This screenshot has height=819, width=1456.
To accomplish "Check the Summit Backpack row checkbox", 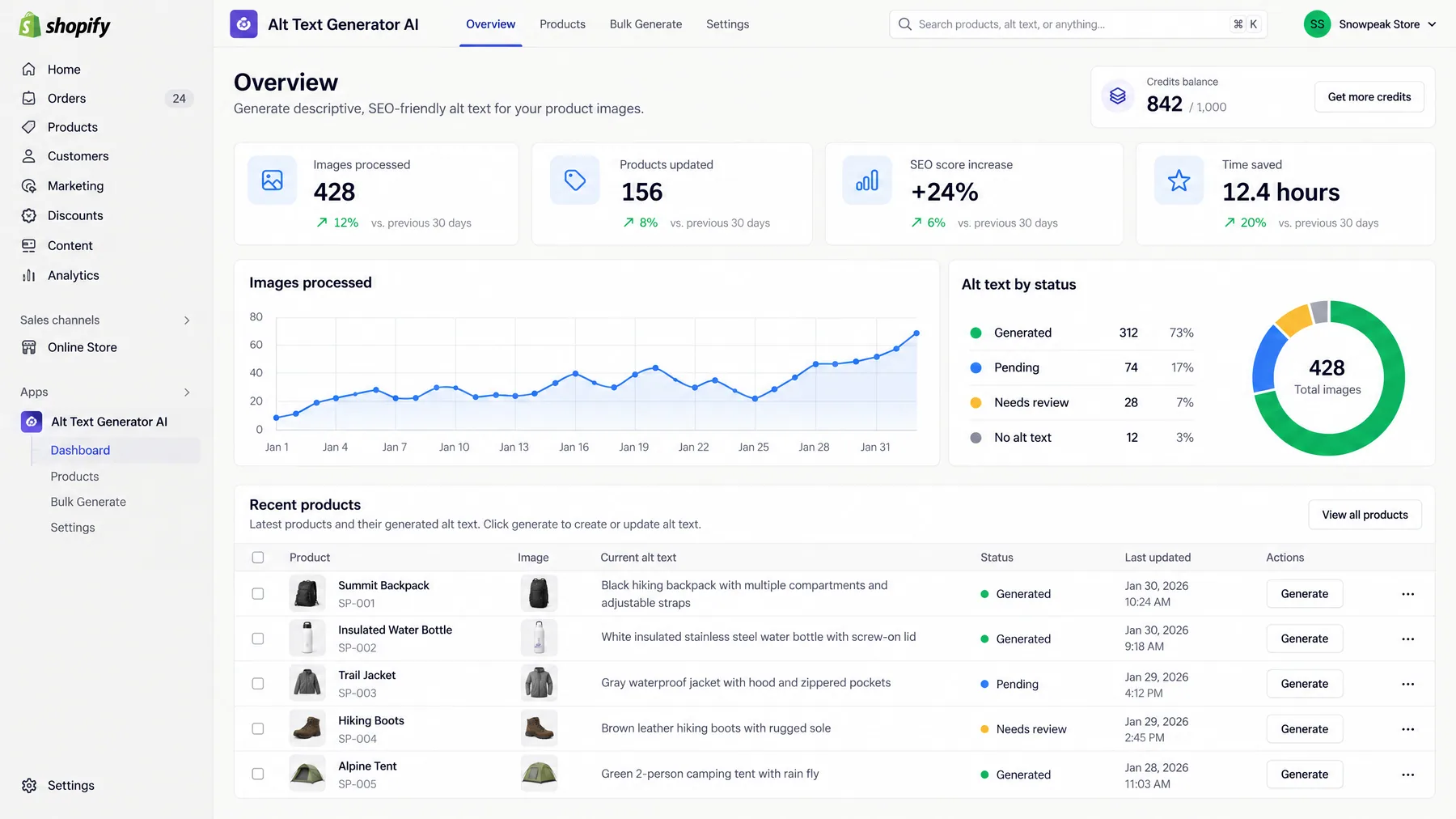I will (x=258, y=594).
